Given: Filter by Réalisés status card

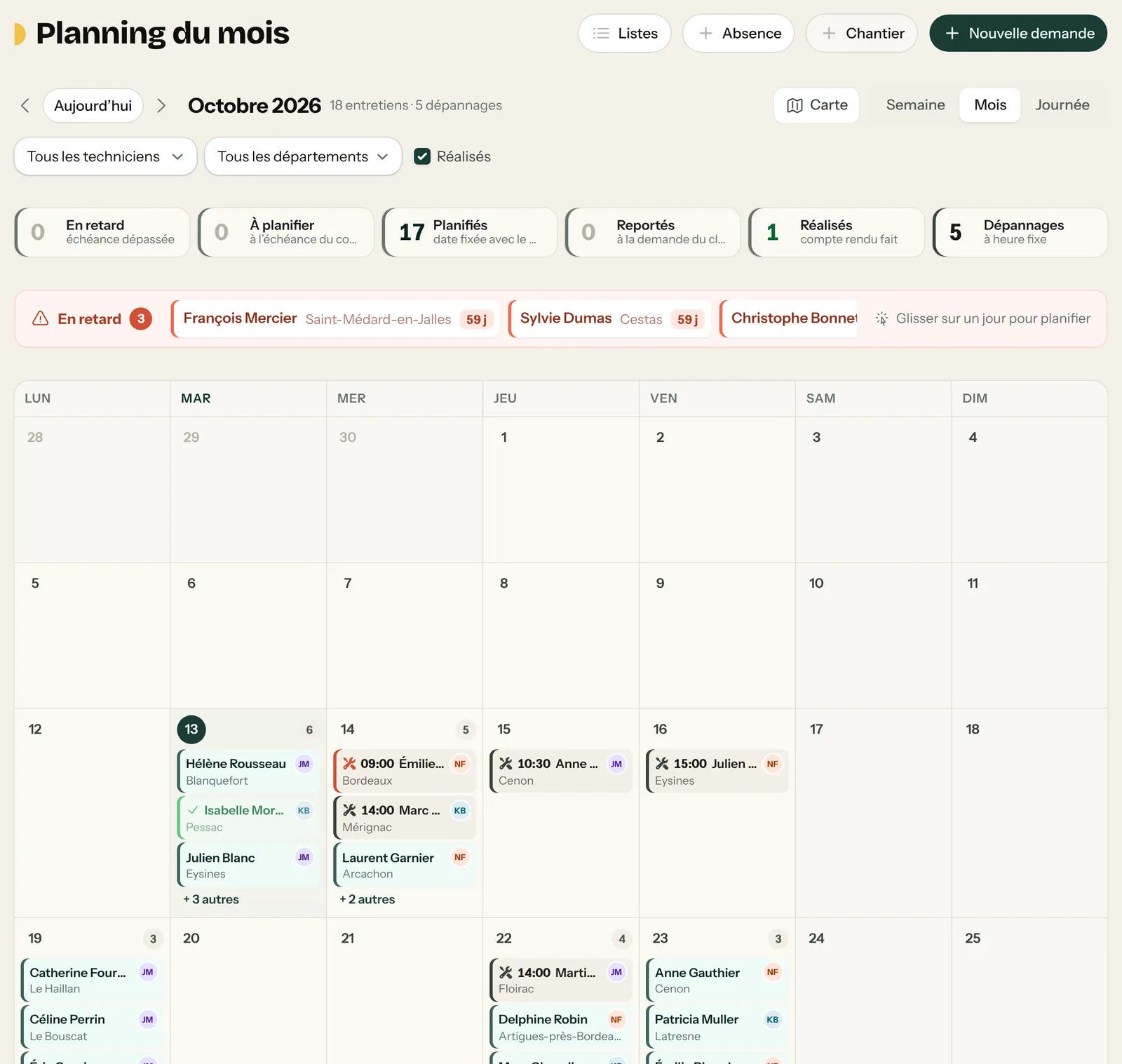Looking at the screenshot, I should click(x=837, y=232).
